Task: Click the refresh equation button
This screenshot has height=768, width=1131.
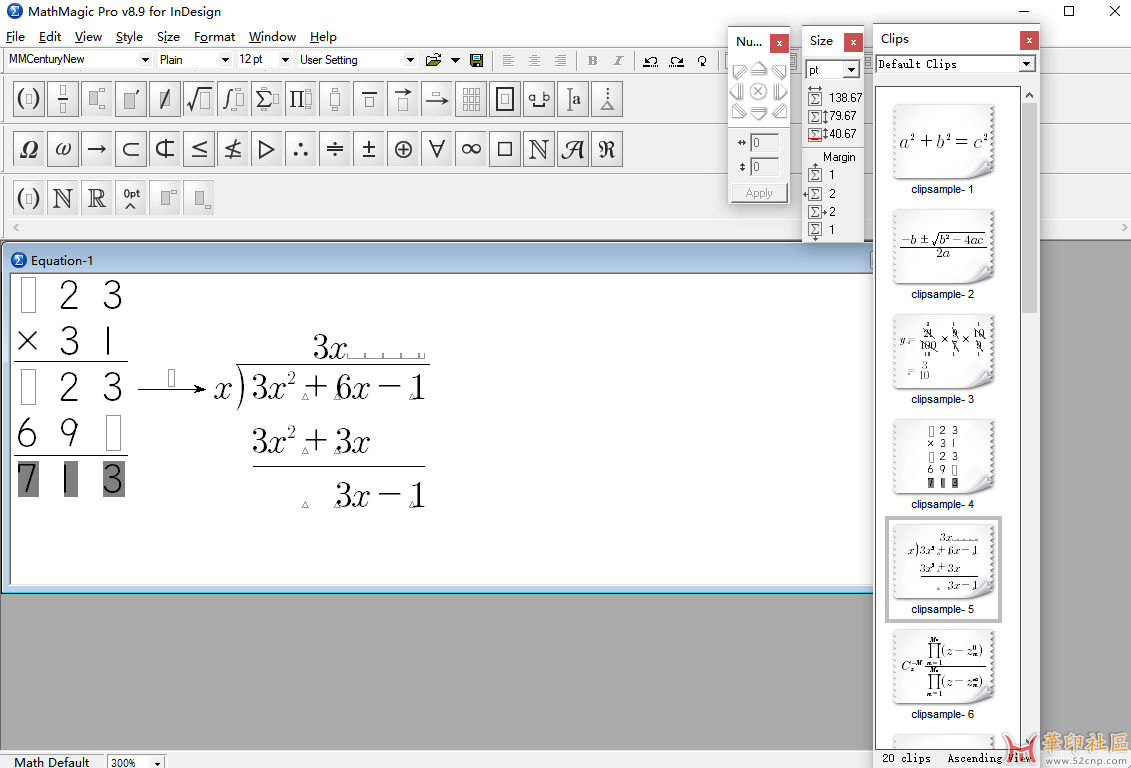Action: 702,61
